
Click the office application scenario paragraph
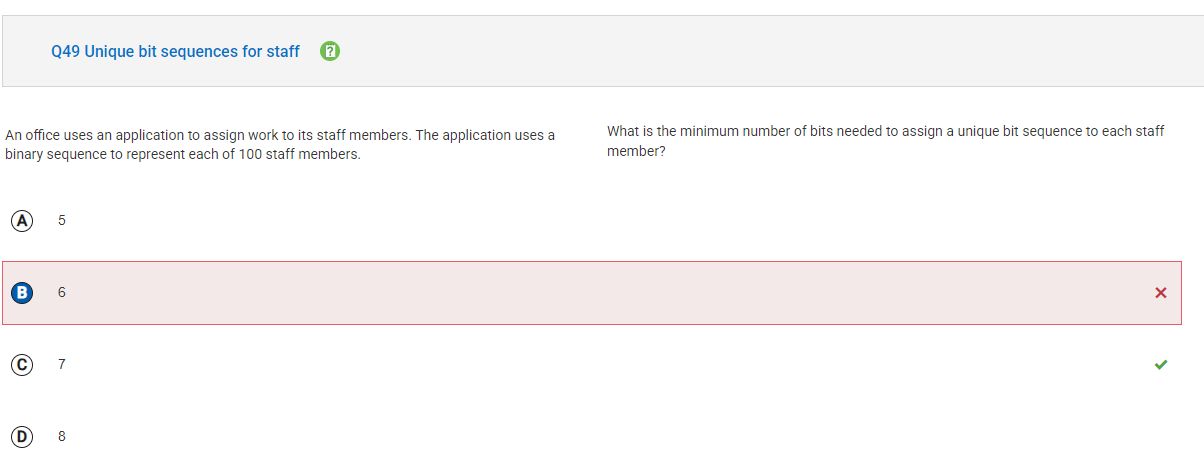pos(281,145)
